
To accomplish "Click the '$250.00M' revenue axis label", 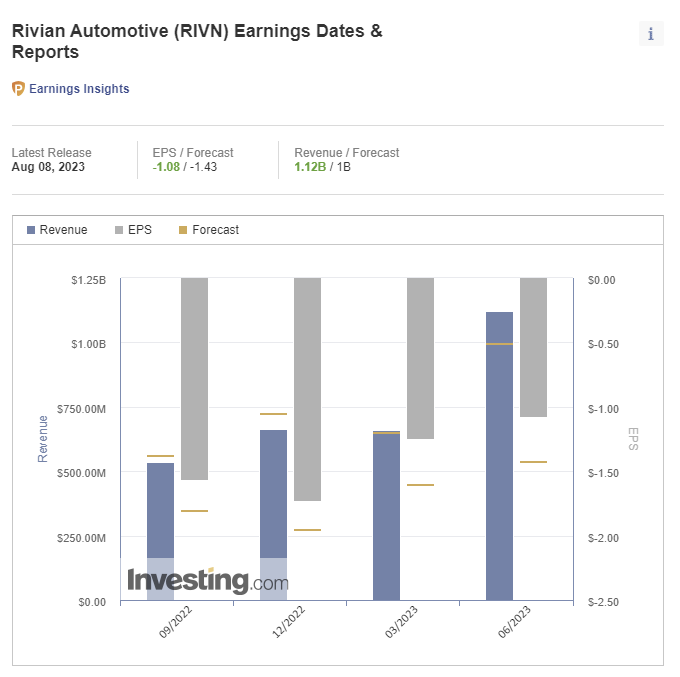I will (x=82, y=538).
